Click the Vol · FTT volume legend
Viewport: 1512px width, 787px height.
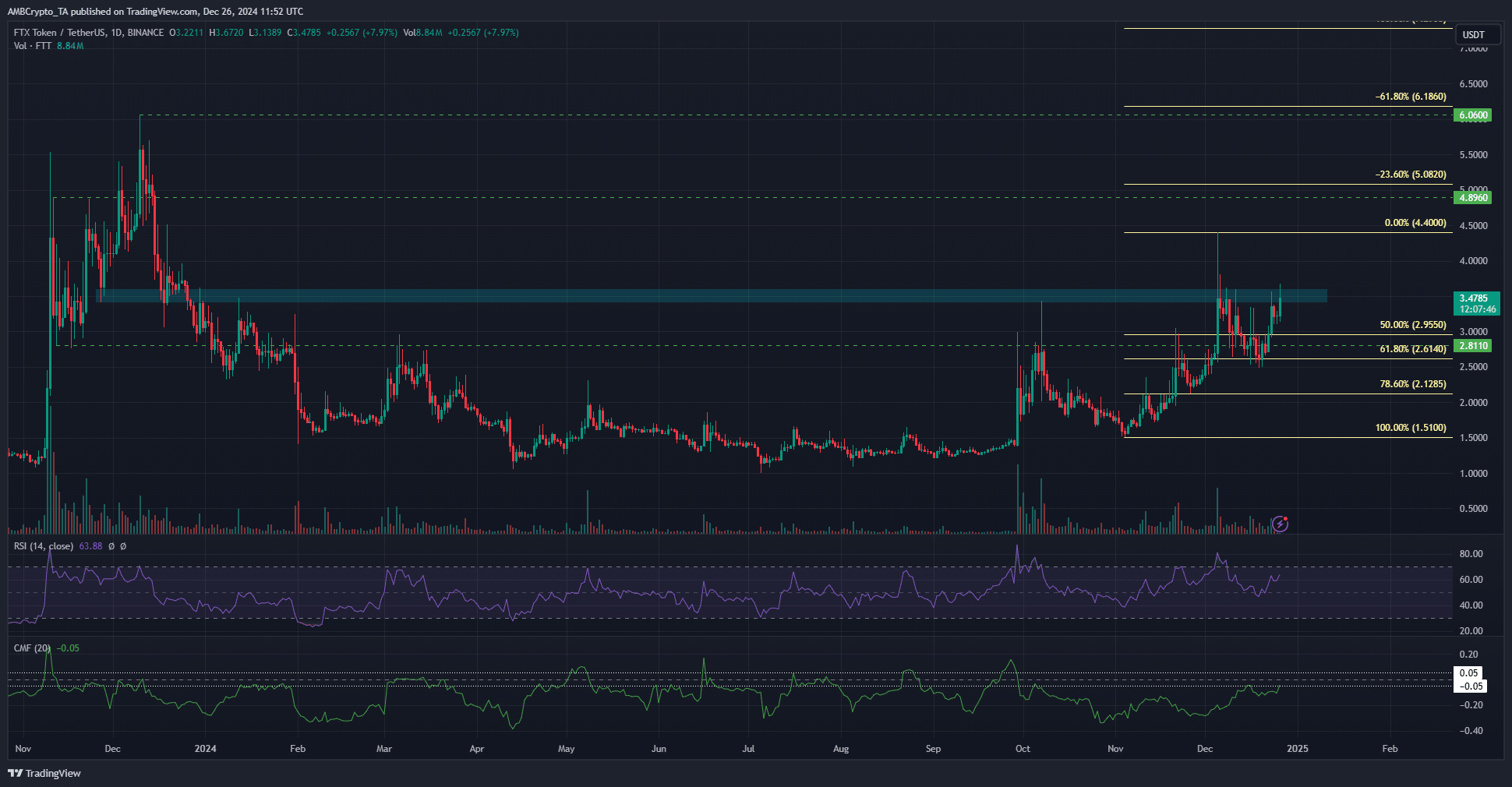pos(32,46)
